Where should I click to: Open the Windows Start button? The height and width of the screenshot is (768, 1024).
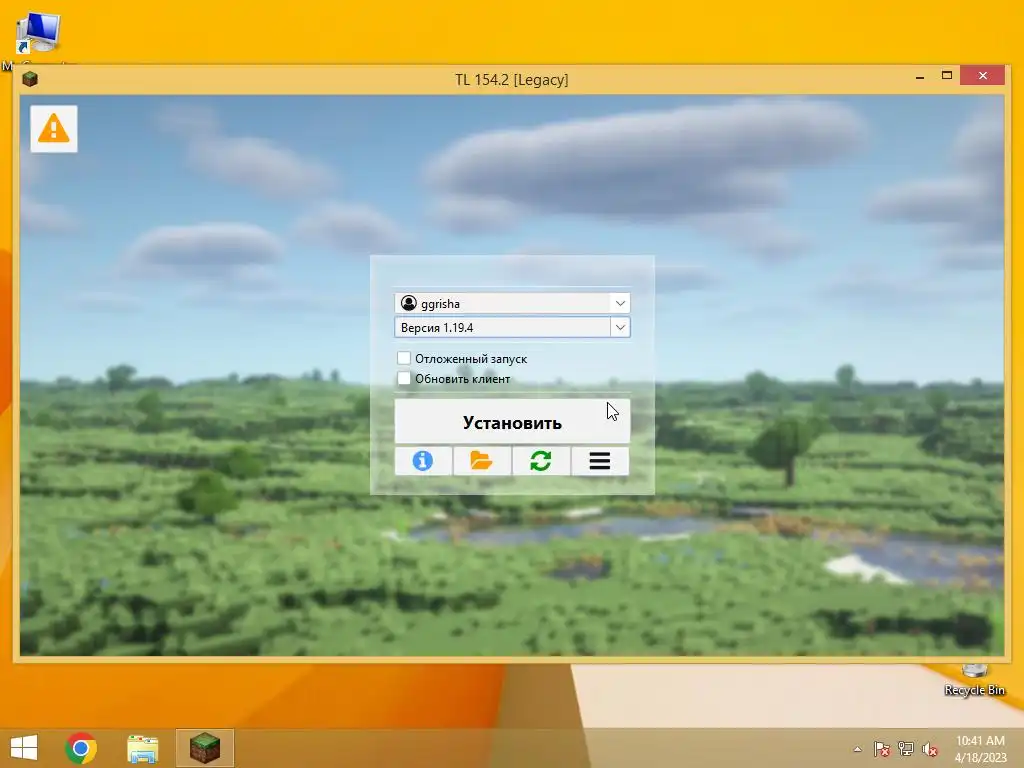24,748
